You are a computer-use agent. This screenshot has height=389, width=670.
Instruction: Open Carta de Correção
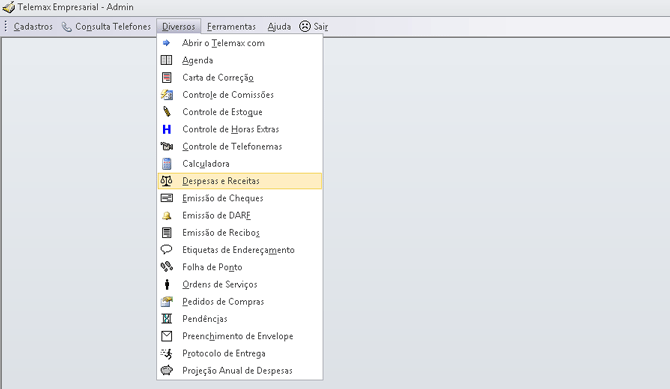coord(240,77)
